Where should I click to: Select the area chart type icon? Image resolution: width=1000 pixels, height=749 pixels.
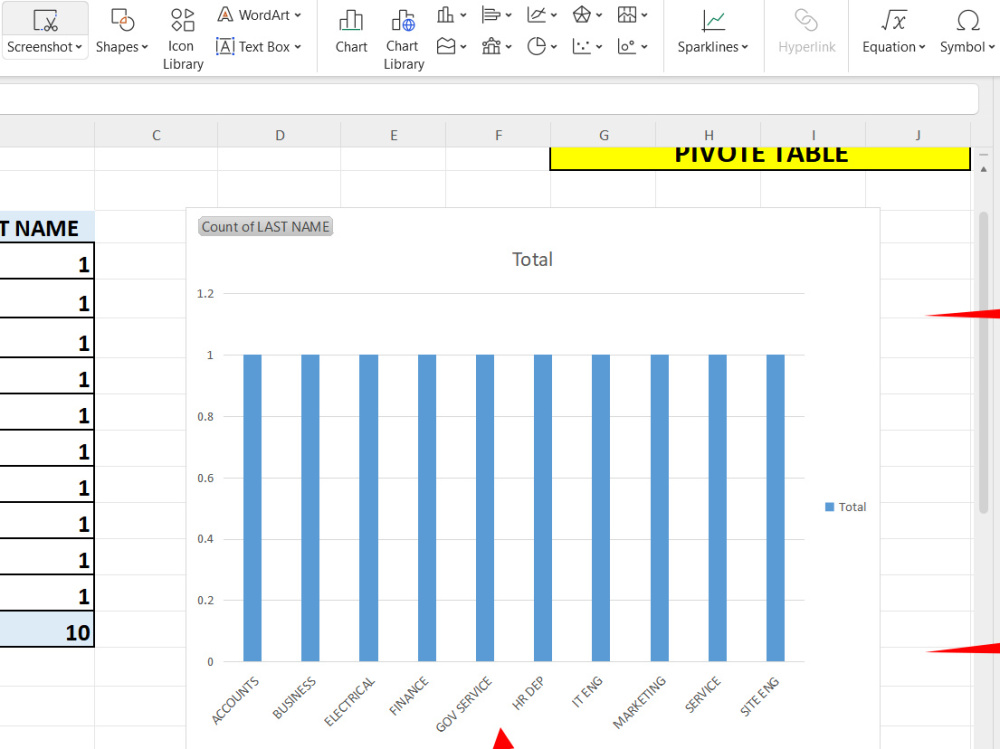pos(446,46)
